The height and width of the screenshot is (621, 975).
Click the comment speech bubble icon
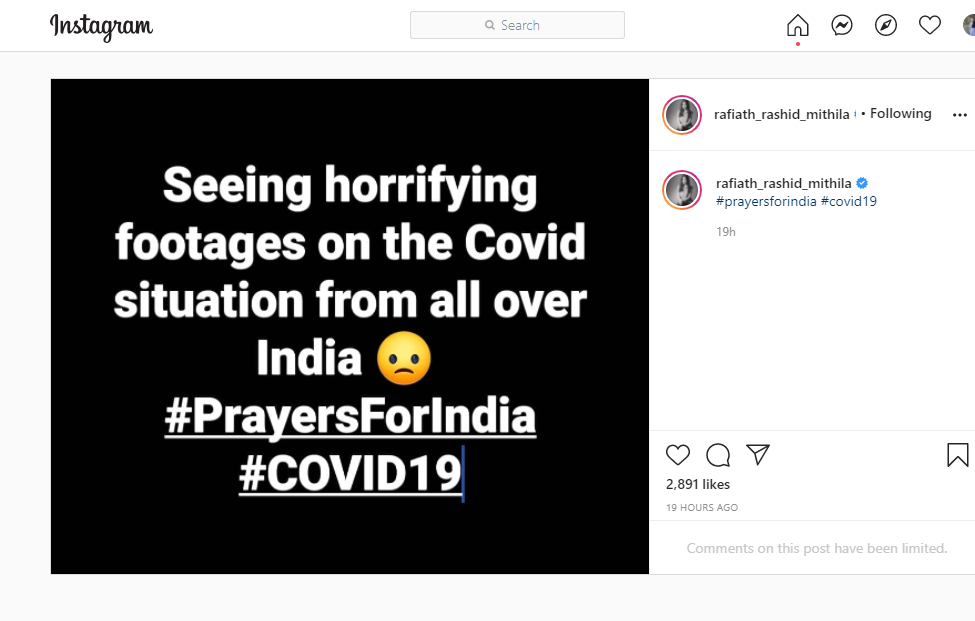718,456
